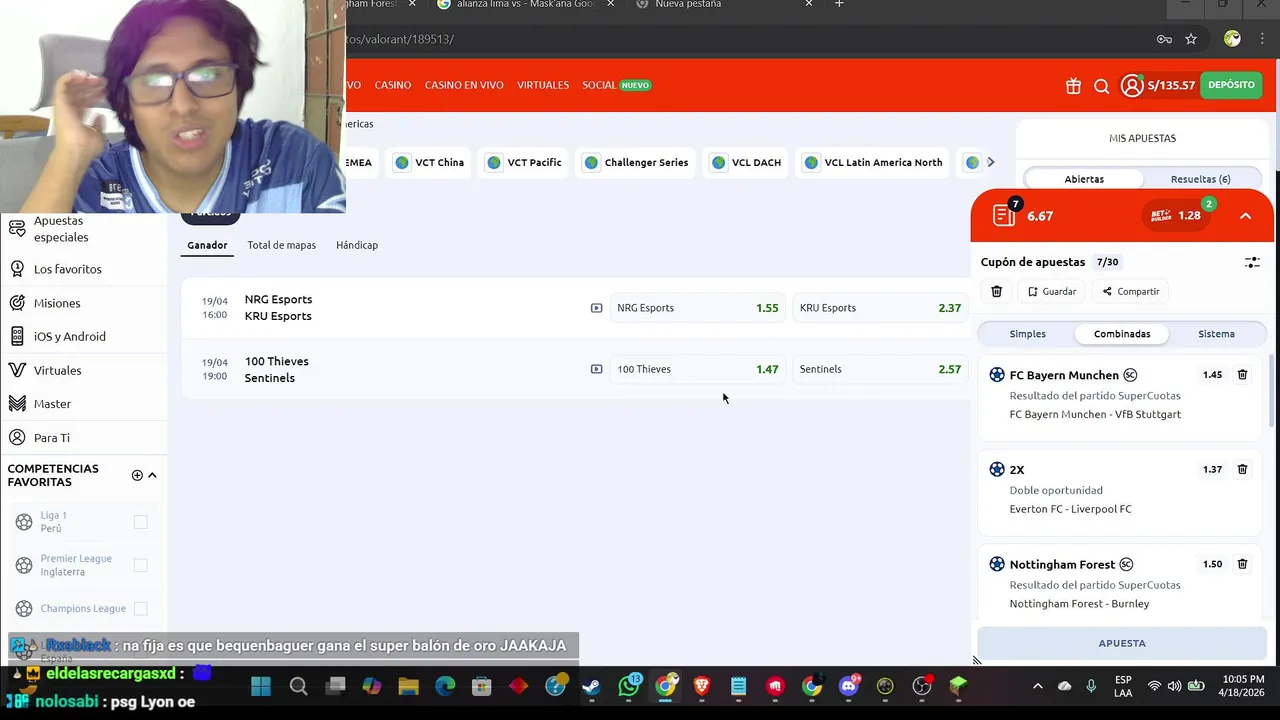The width and height of the screenshot is (1280, 720).
Task: Open the NRG Esports vs KRU Esports match
Action: [x=278, y=308]
